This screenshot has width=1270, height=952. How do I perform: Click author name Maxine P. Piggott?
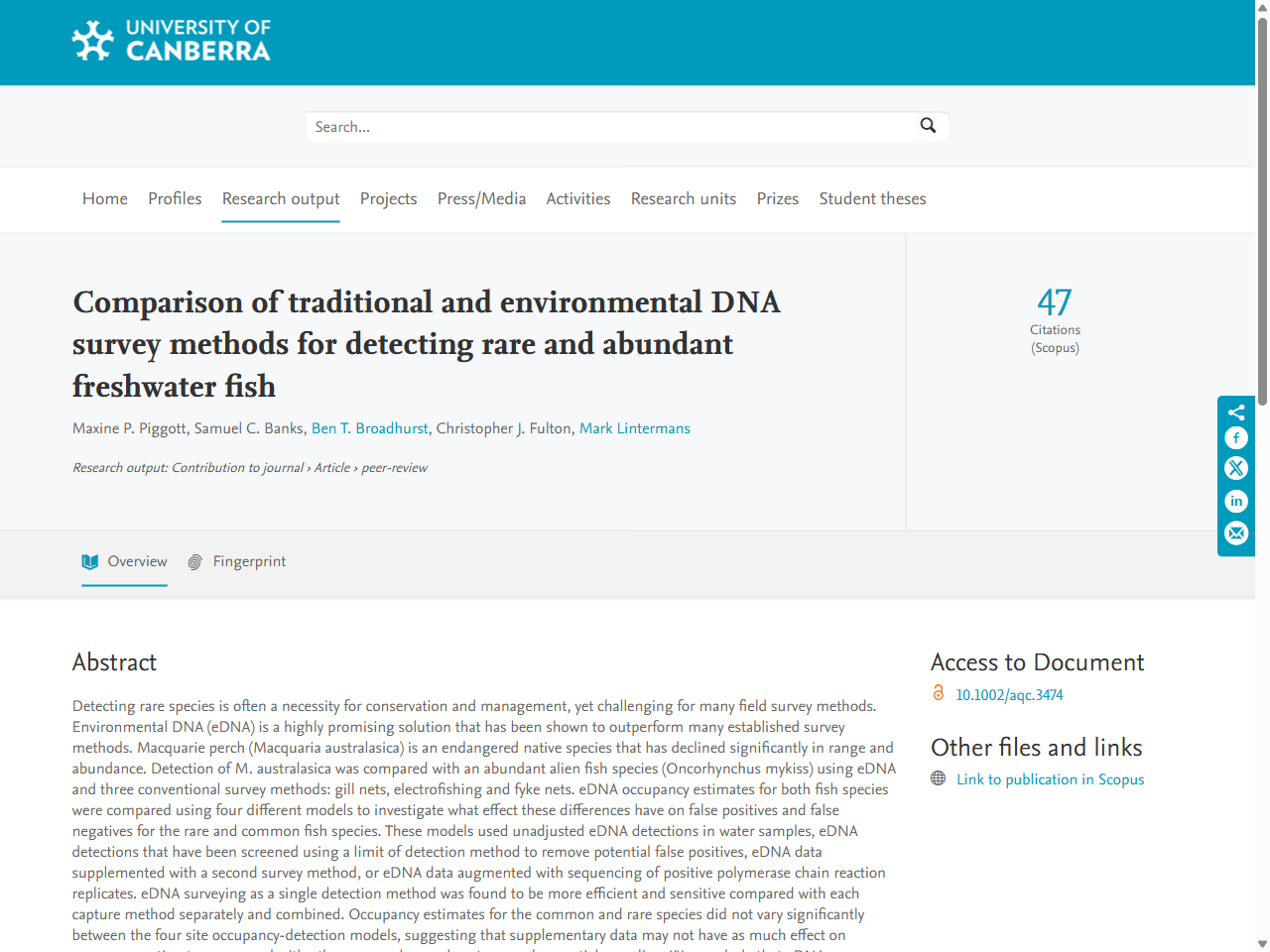click(129, 428)
